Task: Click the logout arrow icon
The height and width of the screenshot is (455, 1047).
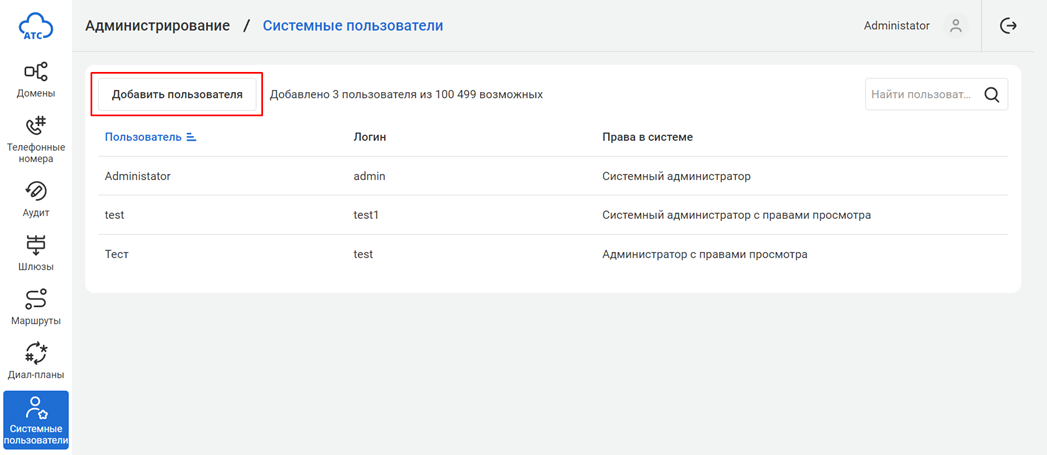Action: (x=1008, y=26)
